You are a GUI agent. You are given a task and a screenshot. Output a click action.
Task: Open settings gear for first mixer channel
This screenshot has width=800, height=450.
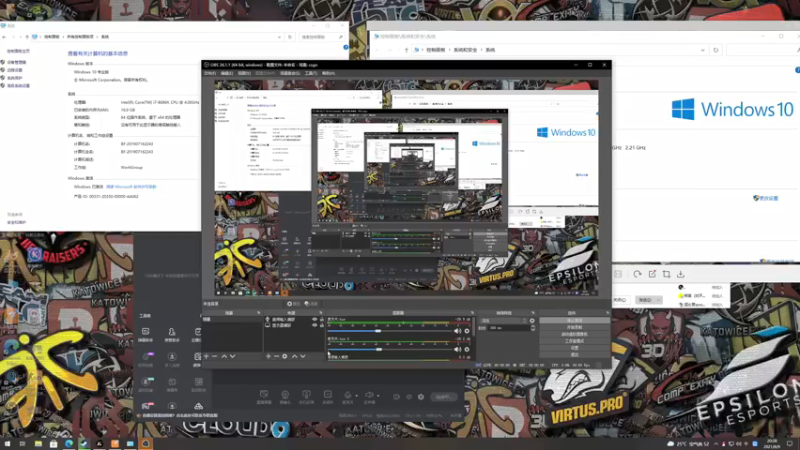point(467,331)
